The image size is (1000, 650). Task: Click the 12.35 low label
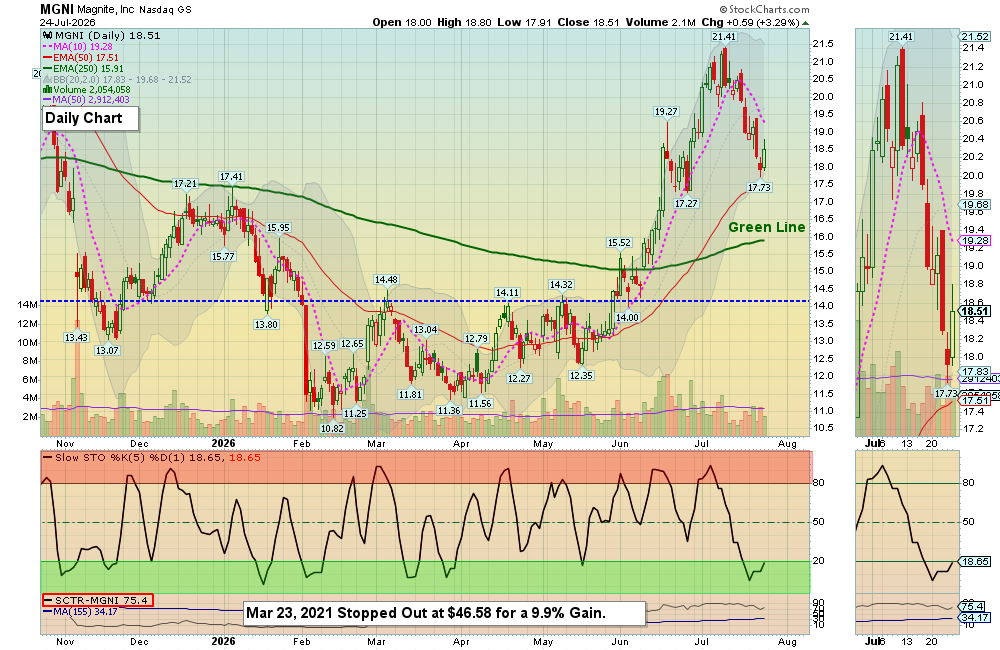click(581, 376)
